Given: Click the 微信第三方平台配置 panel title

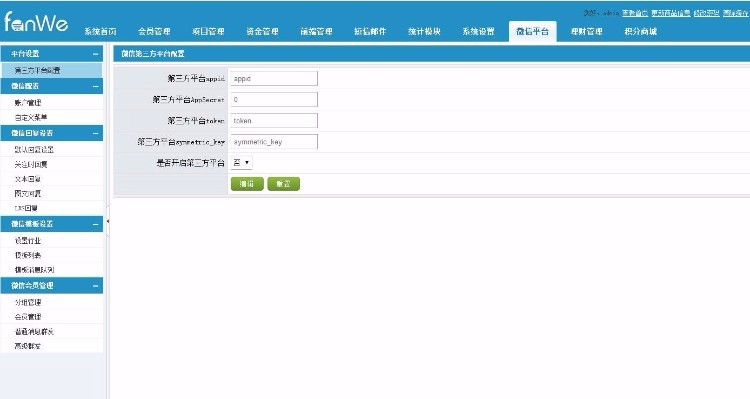Looking at the screenshot, I should [153, 54].
